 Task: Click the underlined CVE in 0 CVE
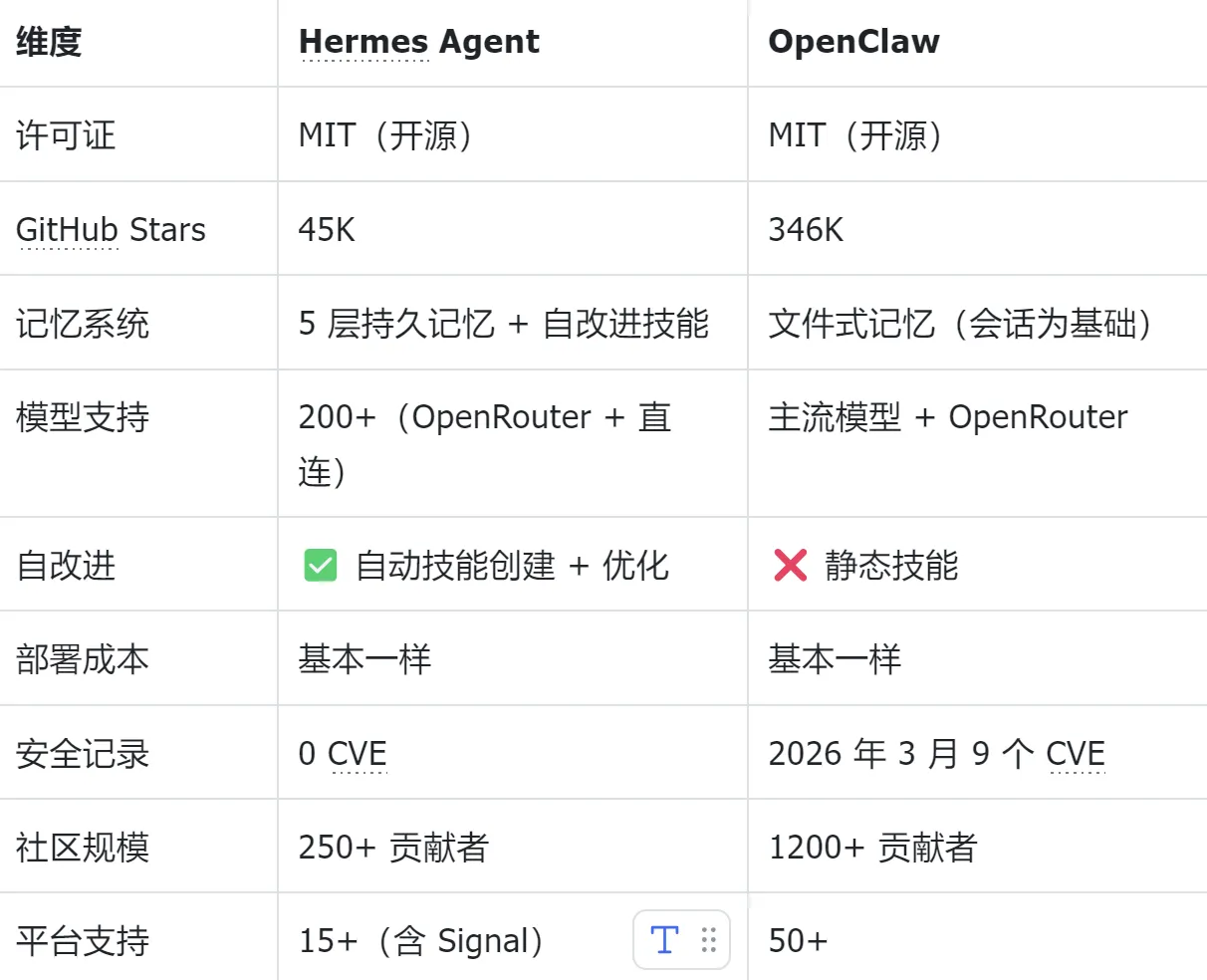[357, 754]
